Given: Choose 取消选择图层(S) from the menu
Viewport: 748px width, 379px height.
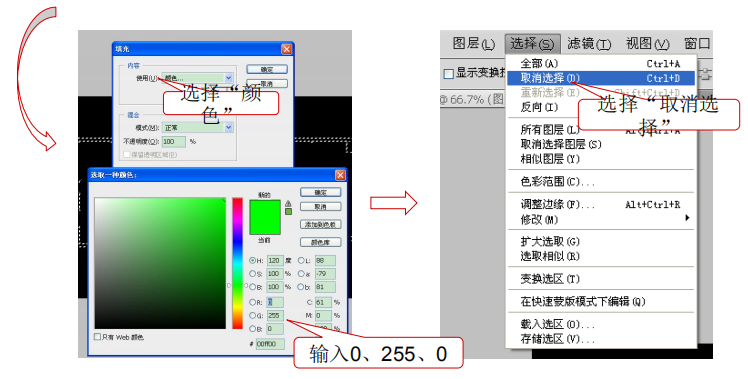Looking at the screenshot, I should [x=601, y=144].
